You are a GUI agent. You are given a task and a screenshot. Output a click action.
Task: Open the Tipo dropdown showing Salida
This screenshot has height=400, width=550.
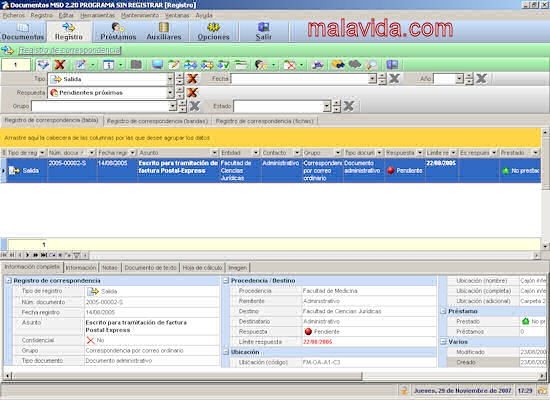click(x=170, y=79)
